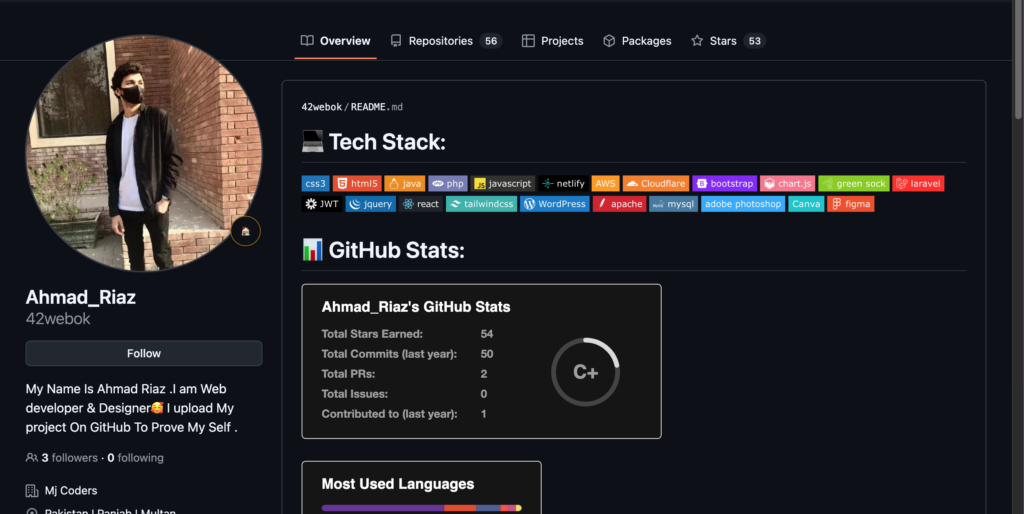Screen dimensions: 1024x514
Task: Open the Overview tab
Action: (336, 41)
